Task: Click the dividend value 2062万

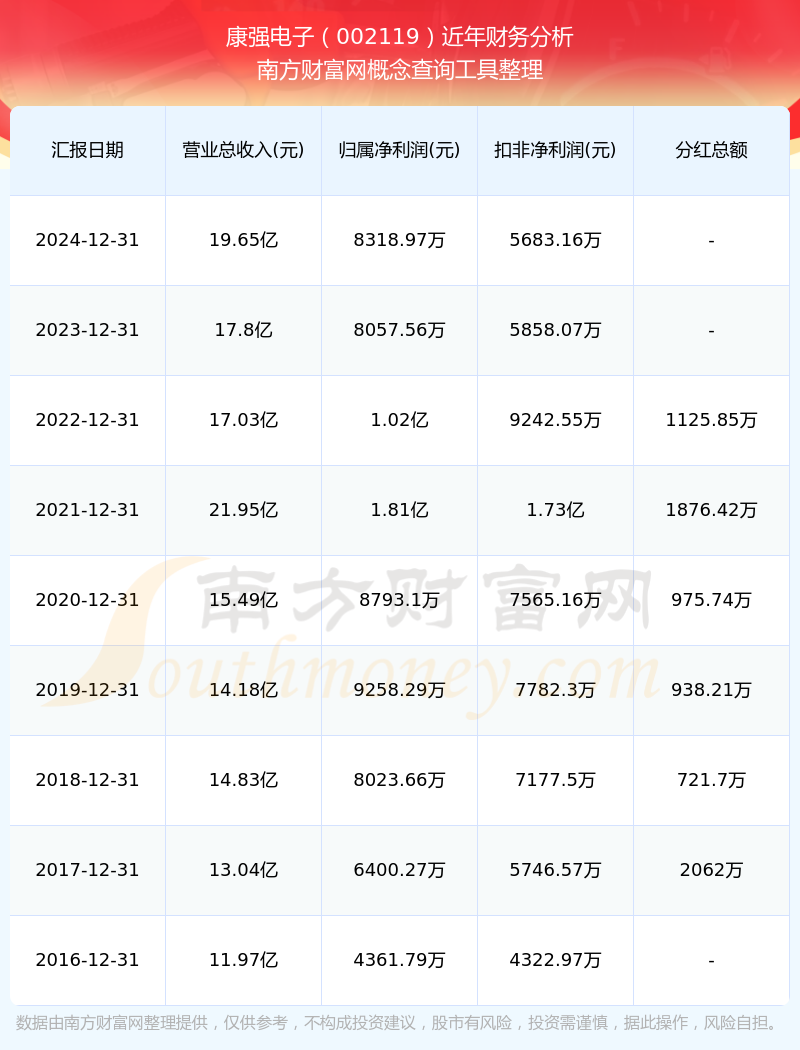Action: [x=712, y=870]
